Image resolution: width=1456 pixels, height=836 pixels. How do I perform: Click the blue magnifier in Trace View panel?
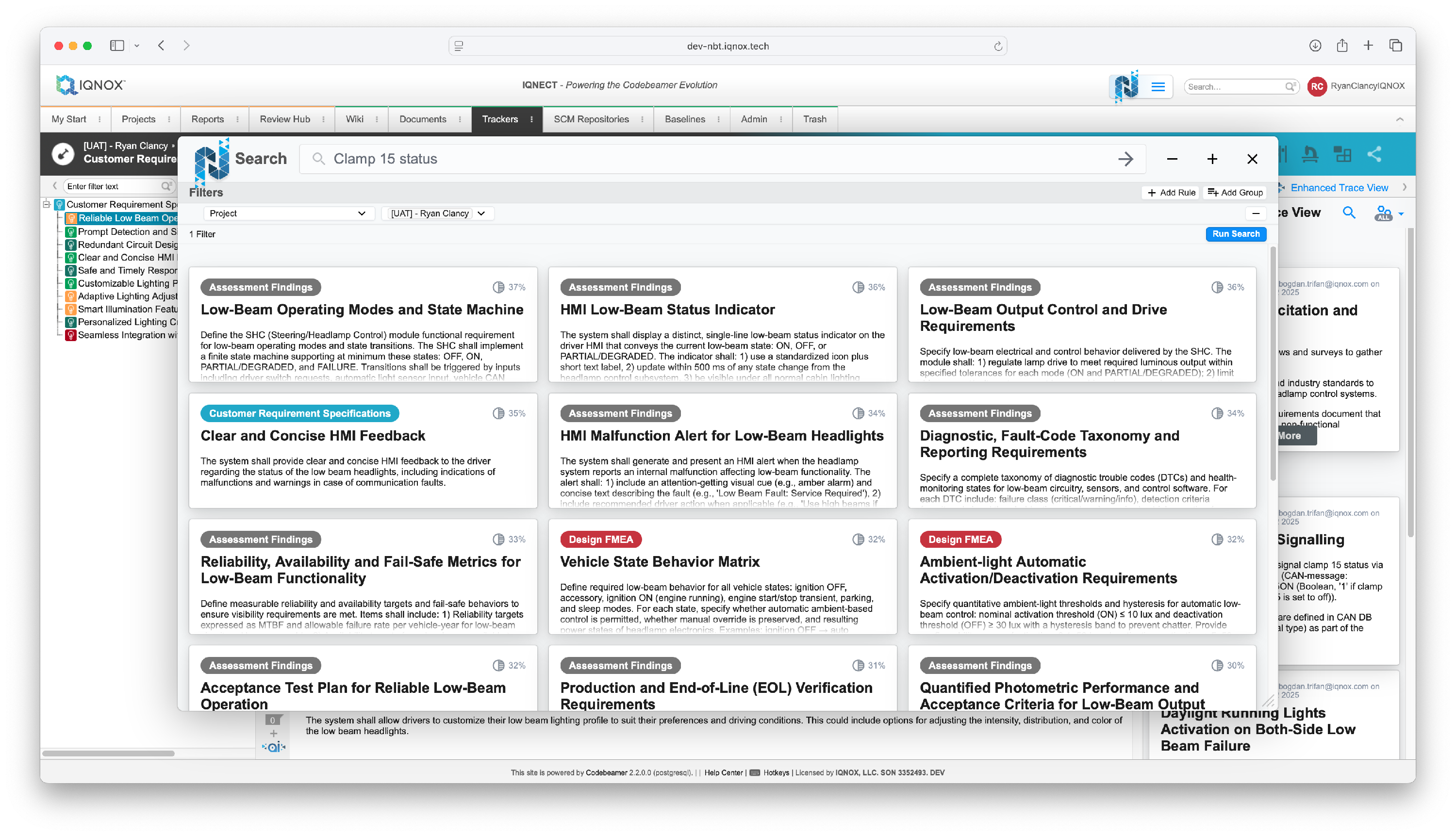click(x=1349, y=213)
